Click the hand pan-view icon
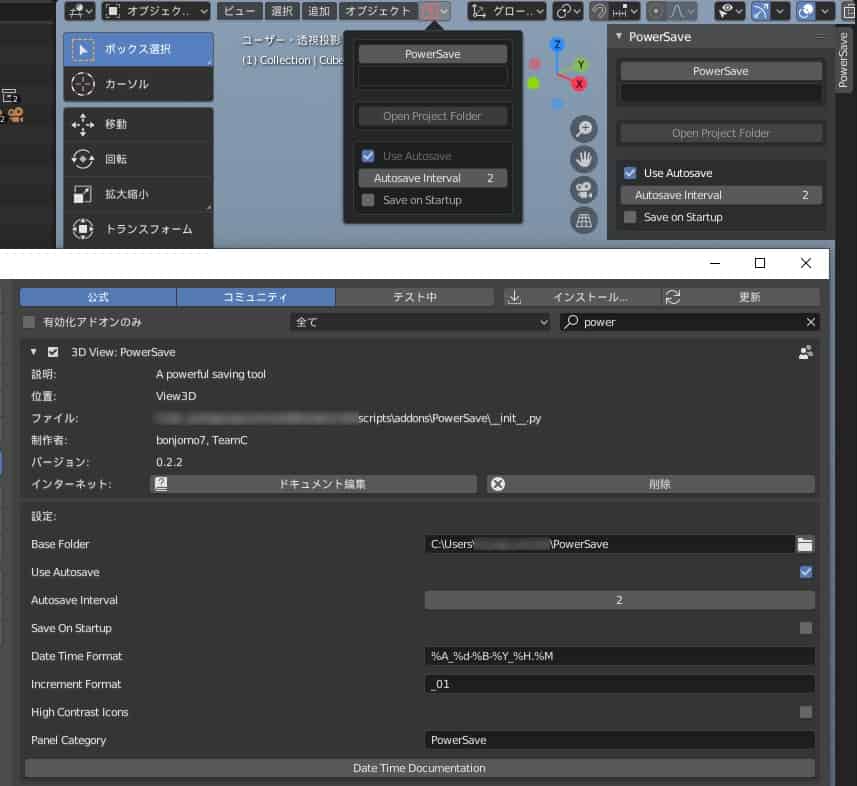 point(584,160)
